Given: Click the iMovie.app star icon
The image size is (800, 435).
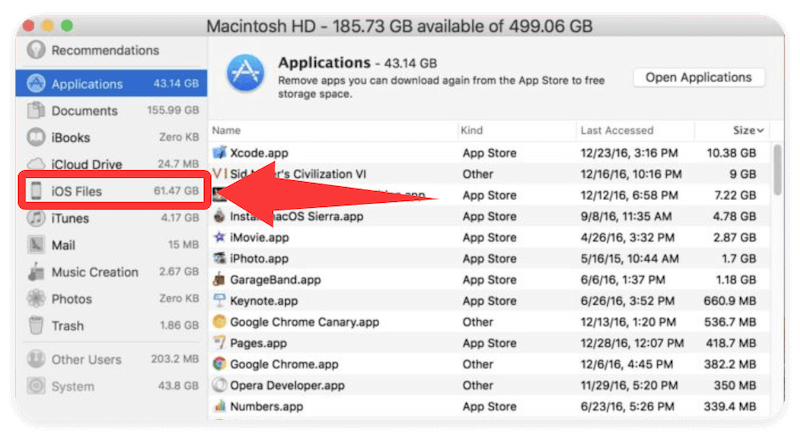Looking at the screenshot, I should coord(219,237).
